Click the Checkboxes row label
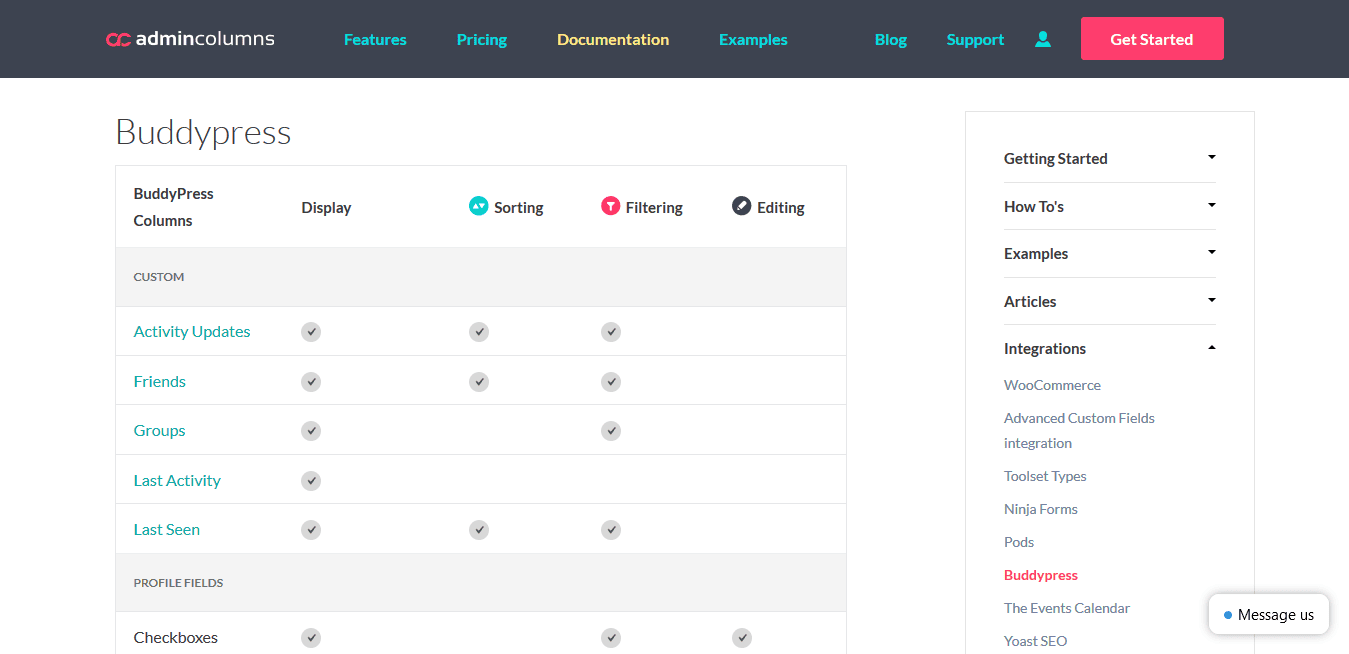 (x=176, y=638)
